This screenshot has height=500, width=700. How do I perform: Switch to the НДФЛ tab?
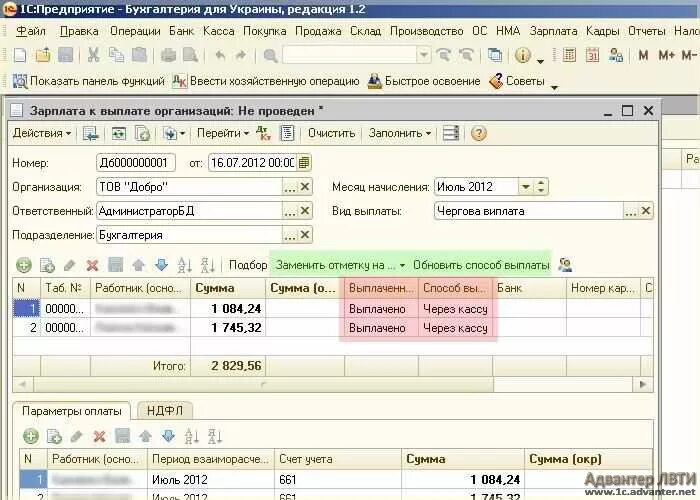[x=165, y=411]
